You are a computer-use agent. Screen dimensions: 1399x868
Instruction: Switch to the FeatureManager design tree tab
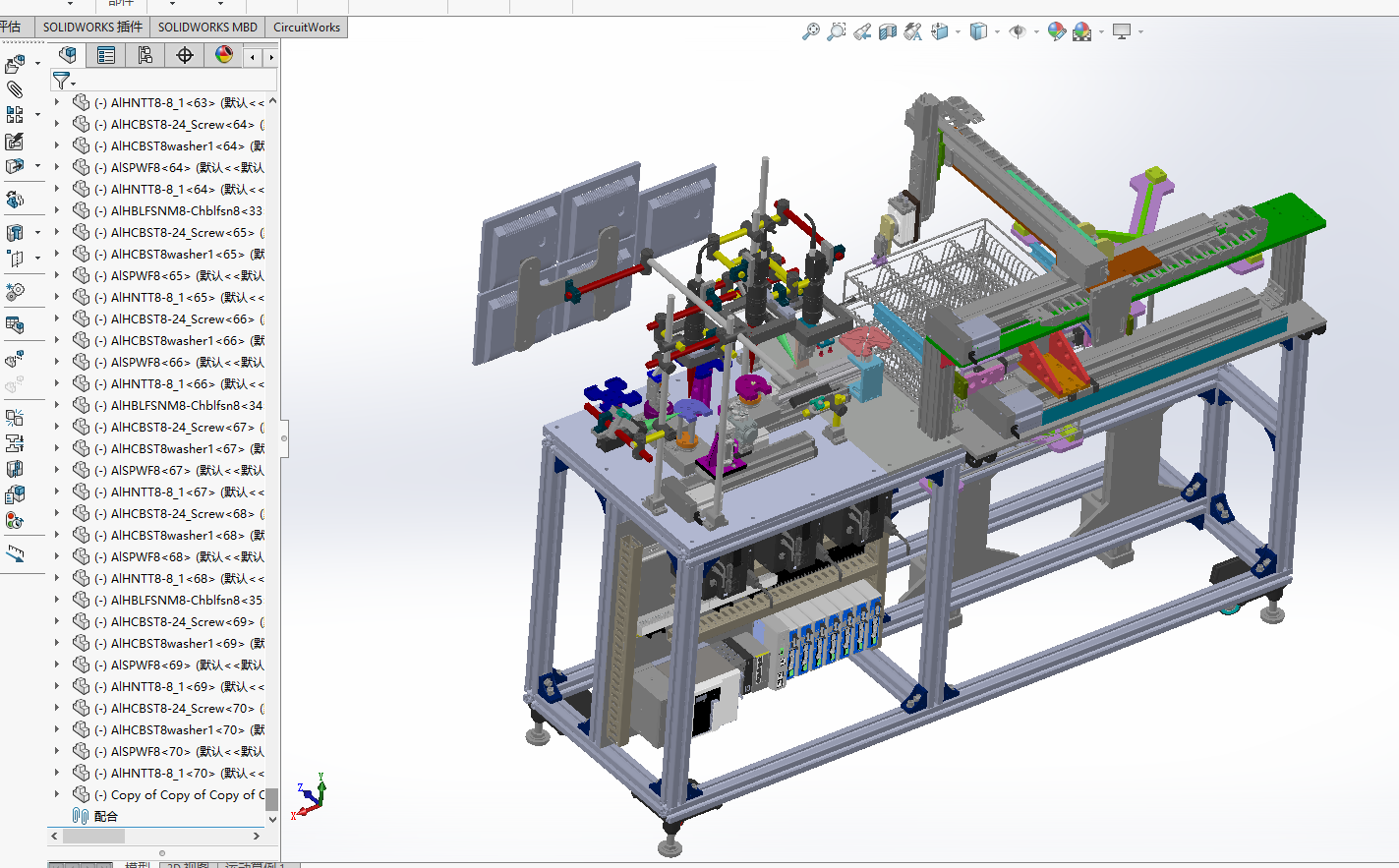pos(68,55)
